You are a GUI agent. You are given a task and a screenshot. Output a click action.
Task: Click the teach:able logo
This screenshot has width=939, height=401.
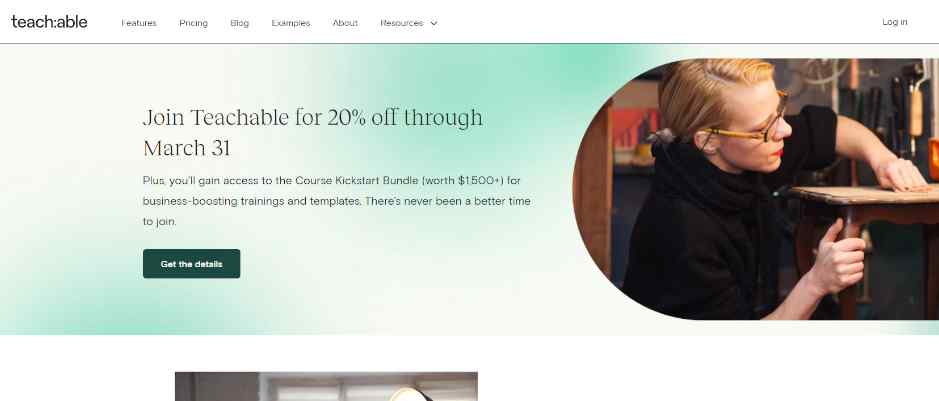tap(49, 22)
